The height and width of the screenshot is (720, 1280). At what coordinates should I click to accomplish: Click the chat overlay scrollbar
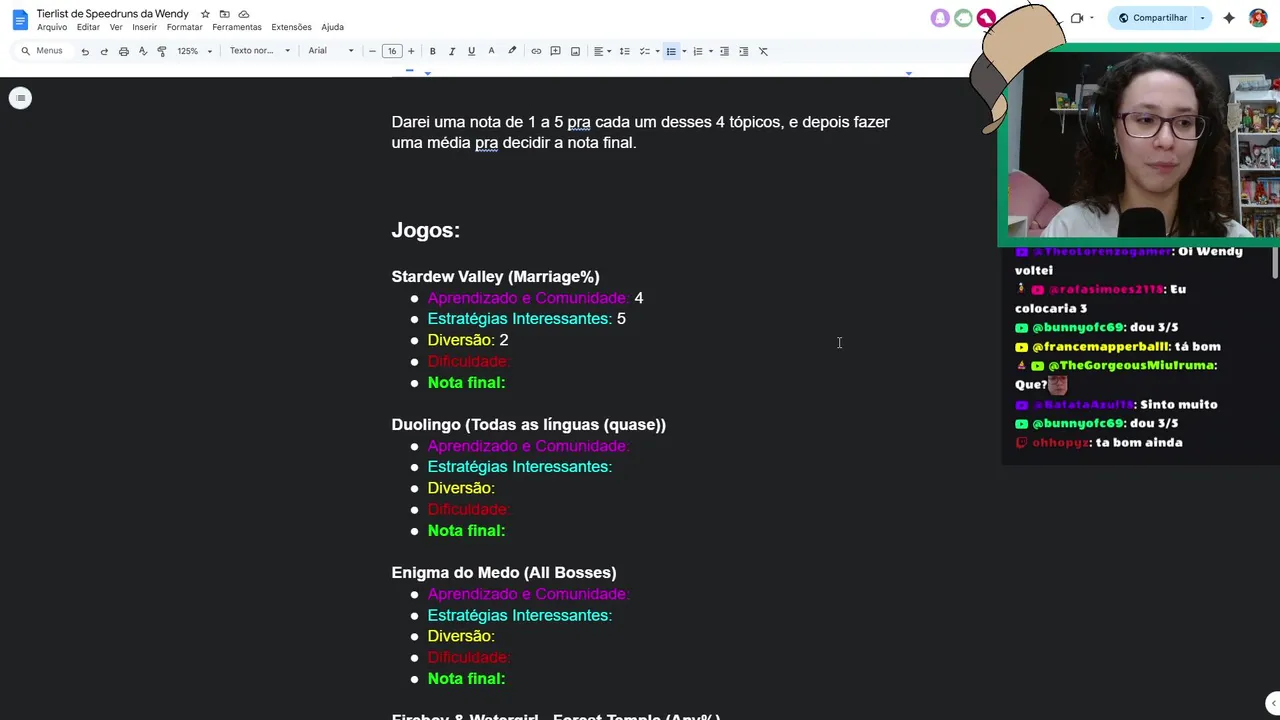click(1275, 262)
